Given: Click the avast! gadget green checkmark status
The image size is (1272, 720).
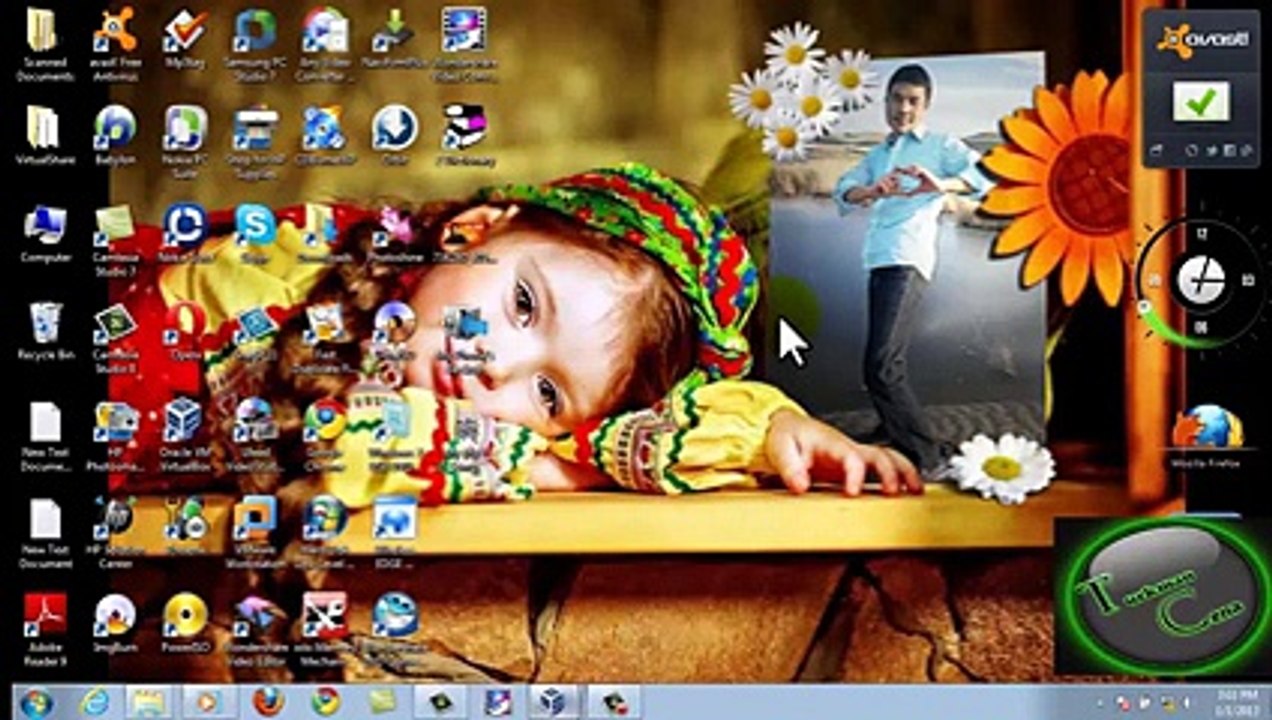Looking at the screenshot, I should coord(1201,102).
